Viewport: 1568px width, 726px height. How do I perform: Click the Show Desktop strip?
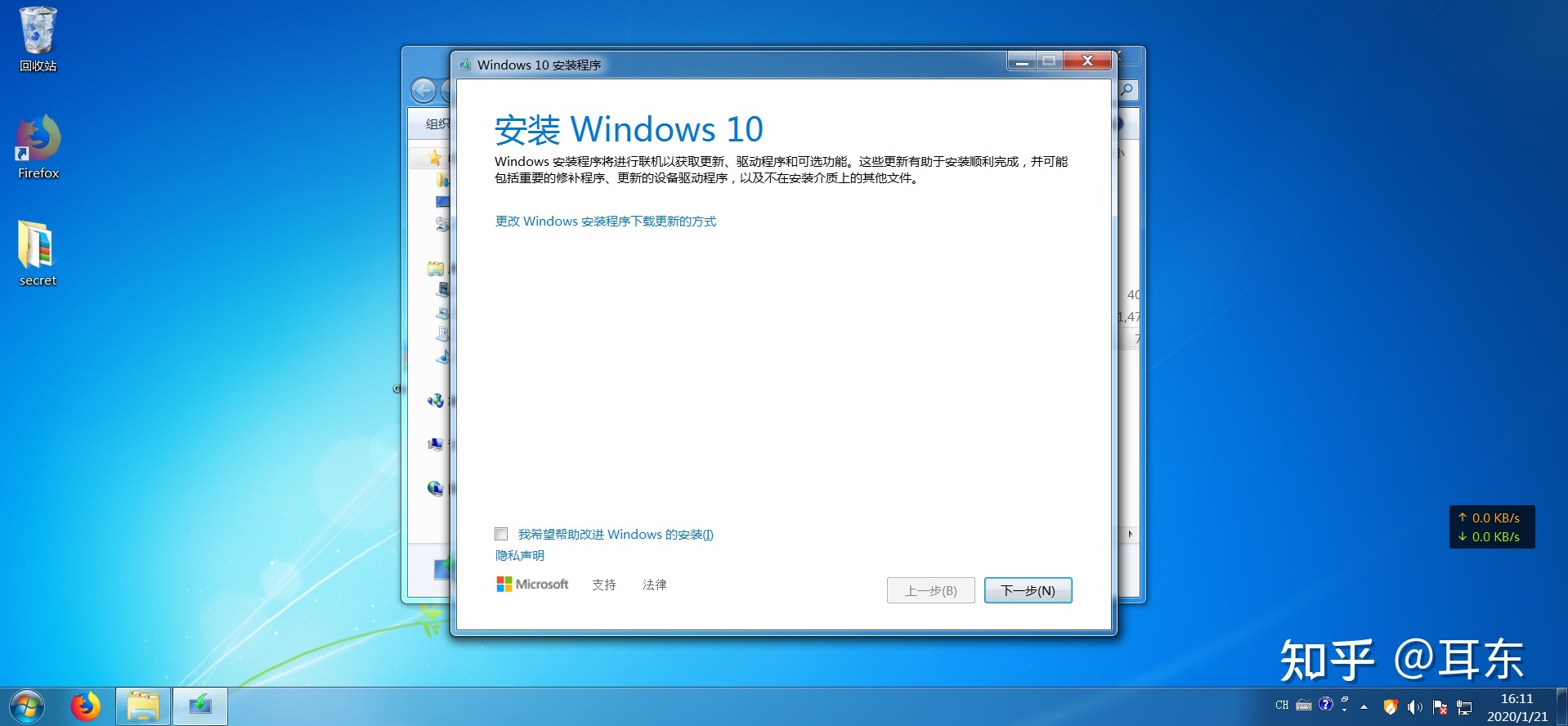pyautogui.click(x=1561, y=706)
